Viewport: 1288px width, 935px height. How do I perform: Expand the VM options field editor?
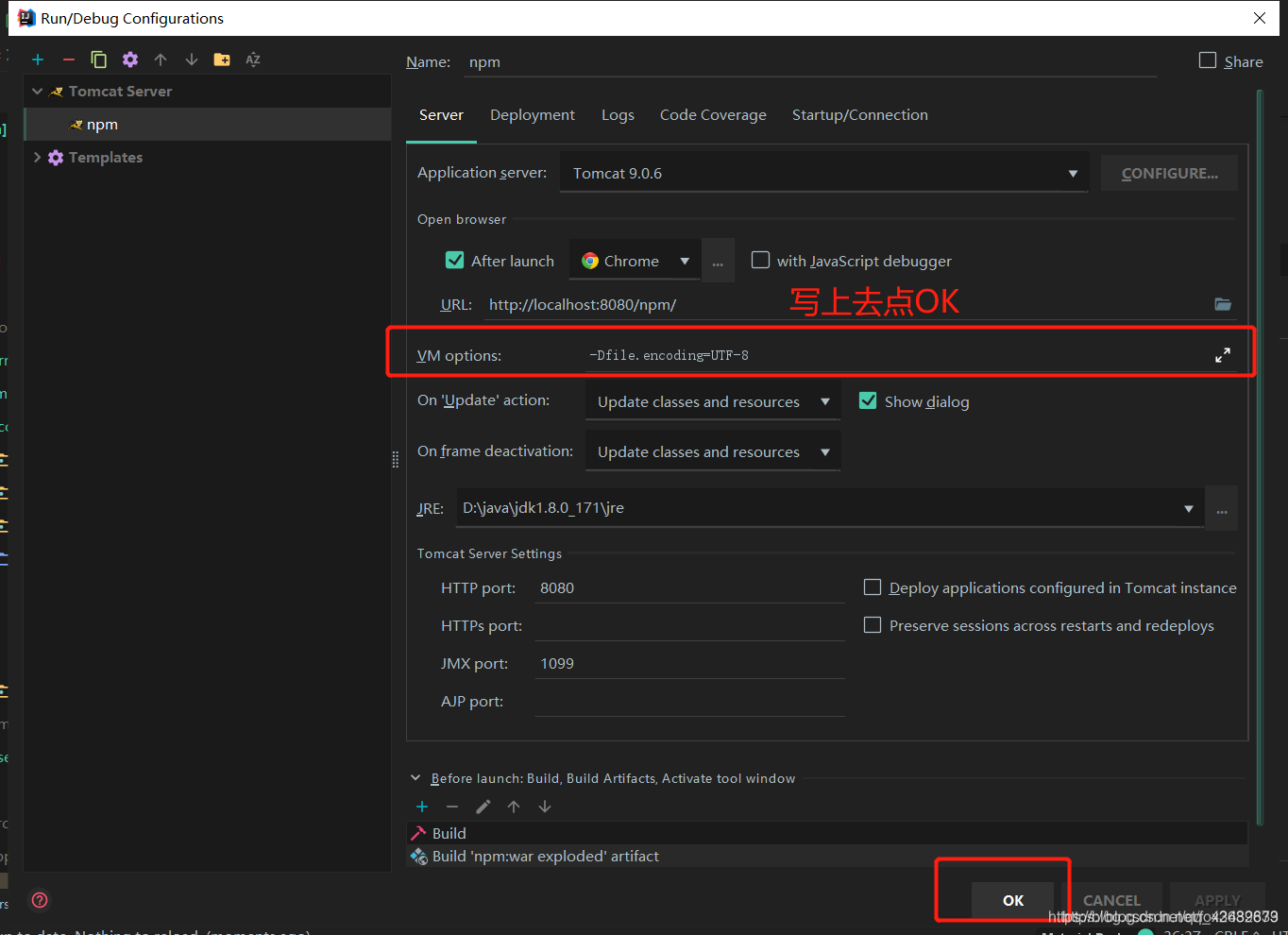click(1223, 355)
